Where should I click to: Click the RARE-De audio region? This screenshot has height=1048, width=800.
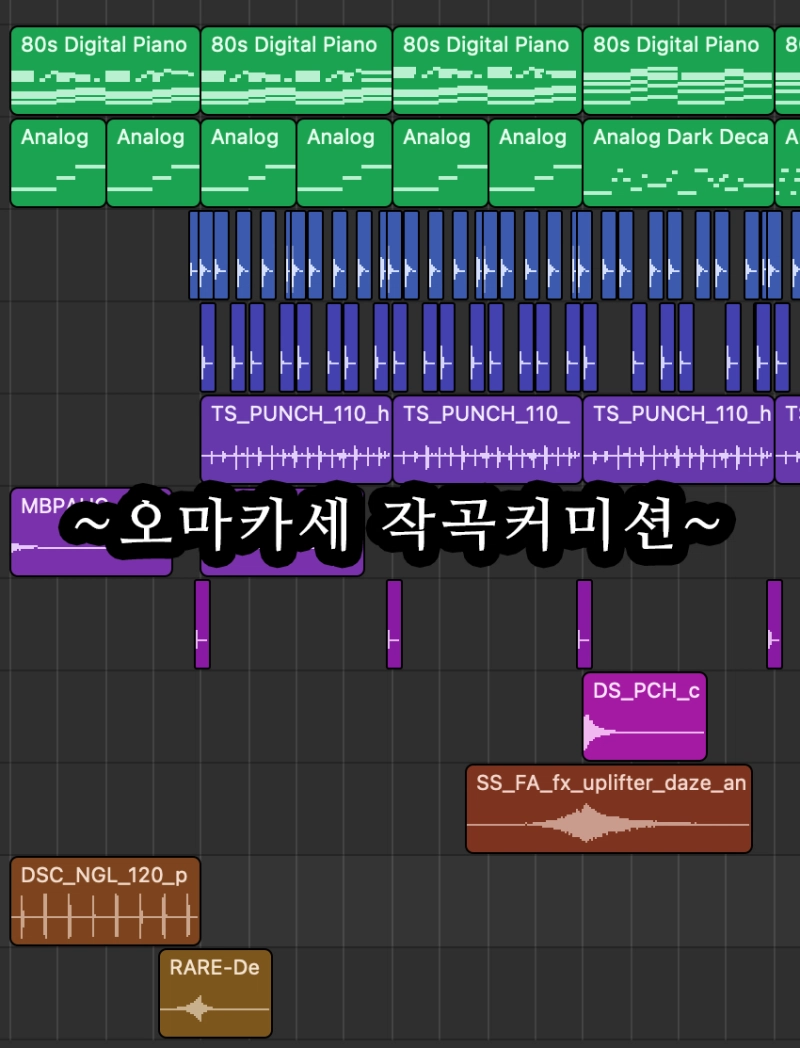(215, 993)
